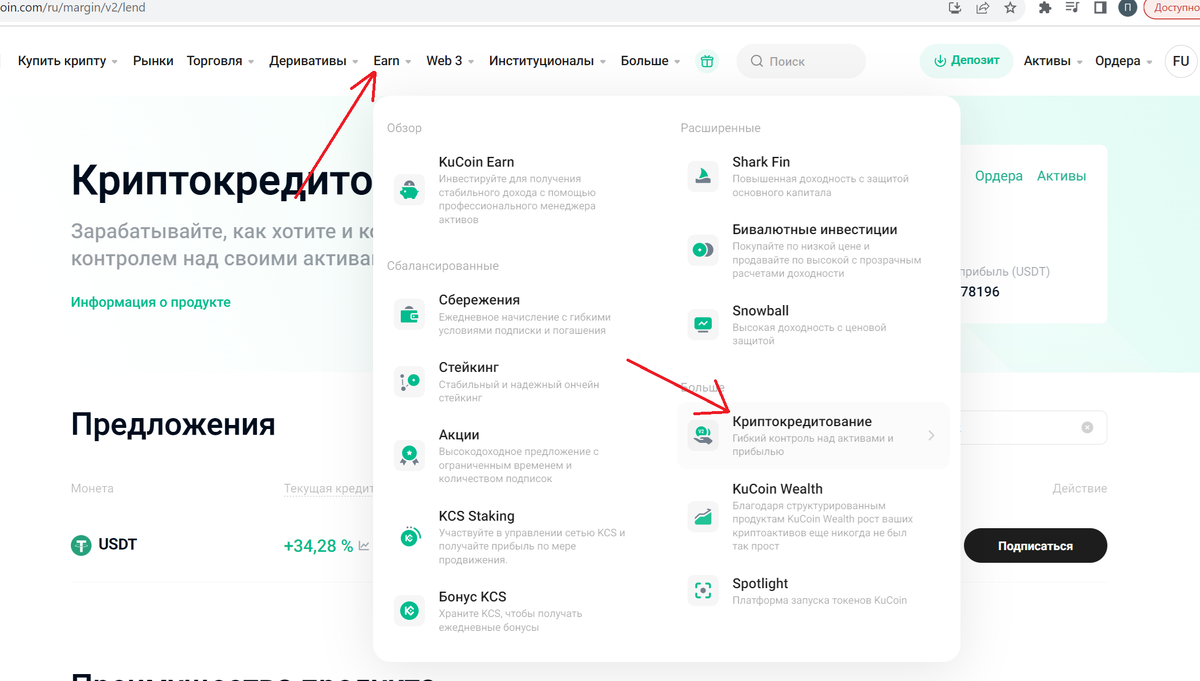Click the Действие column header
Screen dimensions: 1200x681
point(1079,489)
